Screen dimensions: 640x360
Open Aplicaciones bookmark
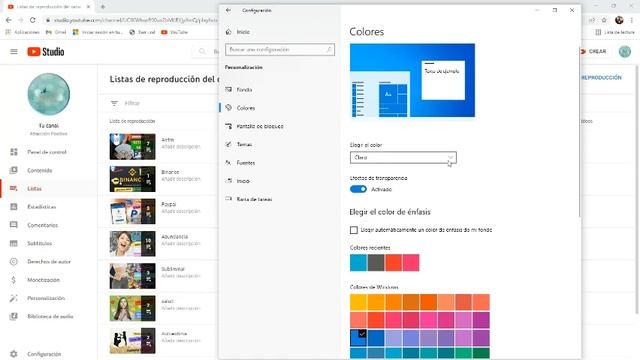[x=23, y=32]
